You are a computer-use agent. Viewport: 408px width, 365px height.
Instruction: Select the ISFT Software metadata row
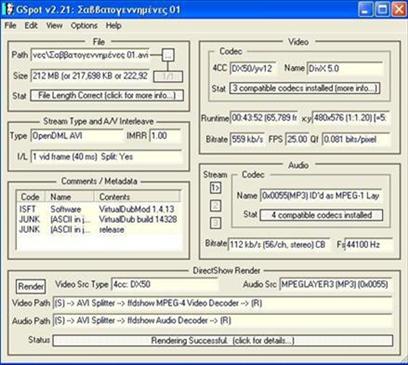(x=99, y=209)
